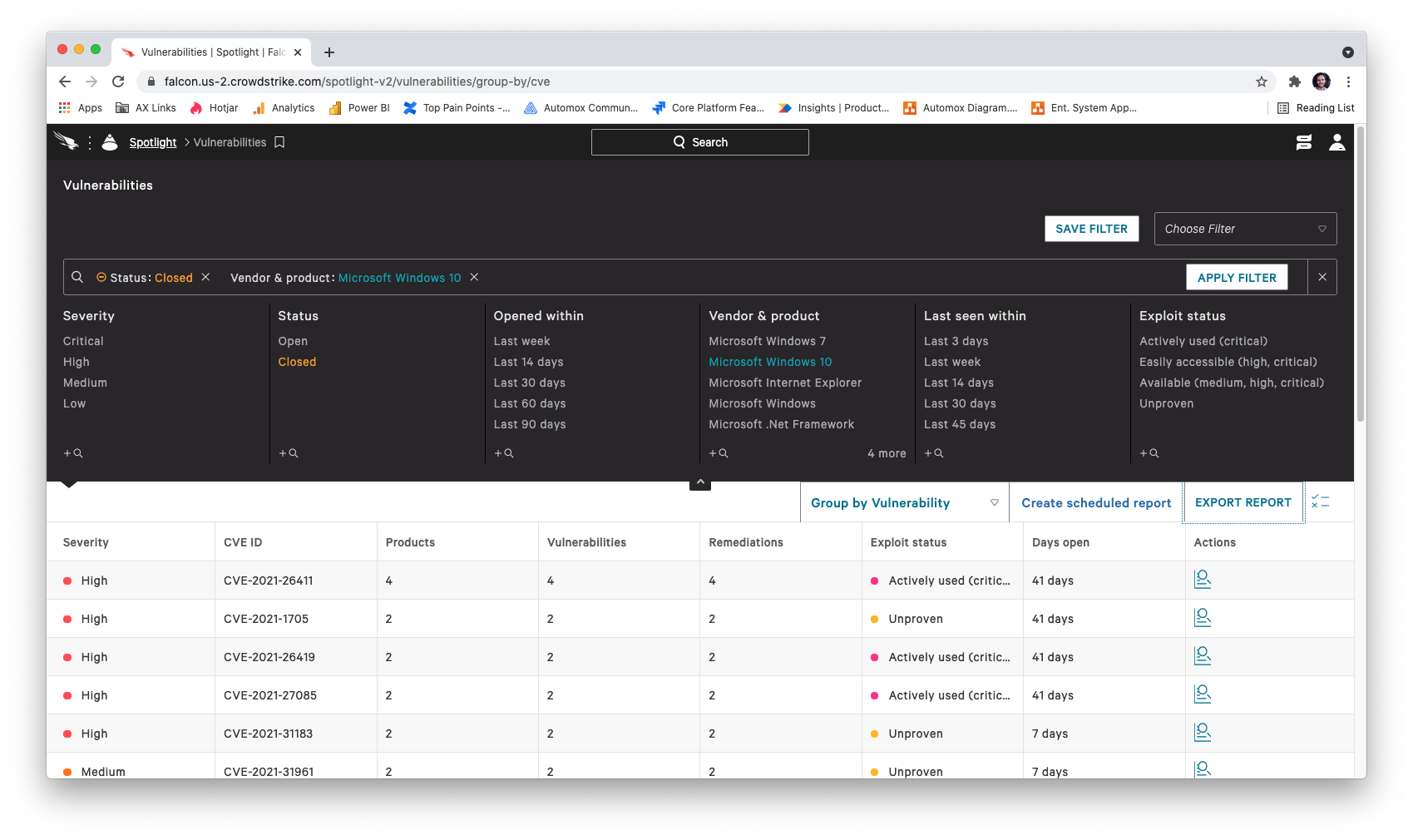Viewport: 1413px width, 840px height.
Task: Toggle the Critical severity filter
Action: click(x=83, y=341)
